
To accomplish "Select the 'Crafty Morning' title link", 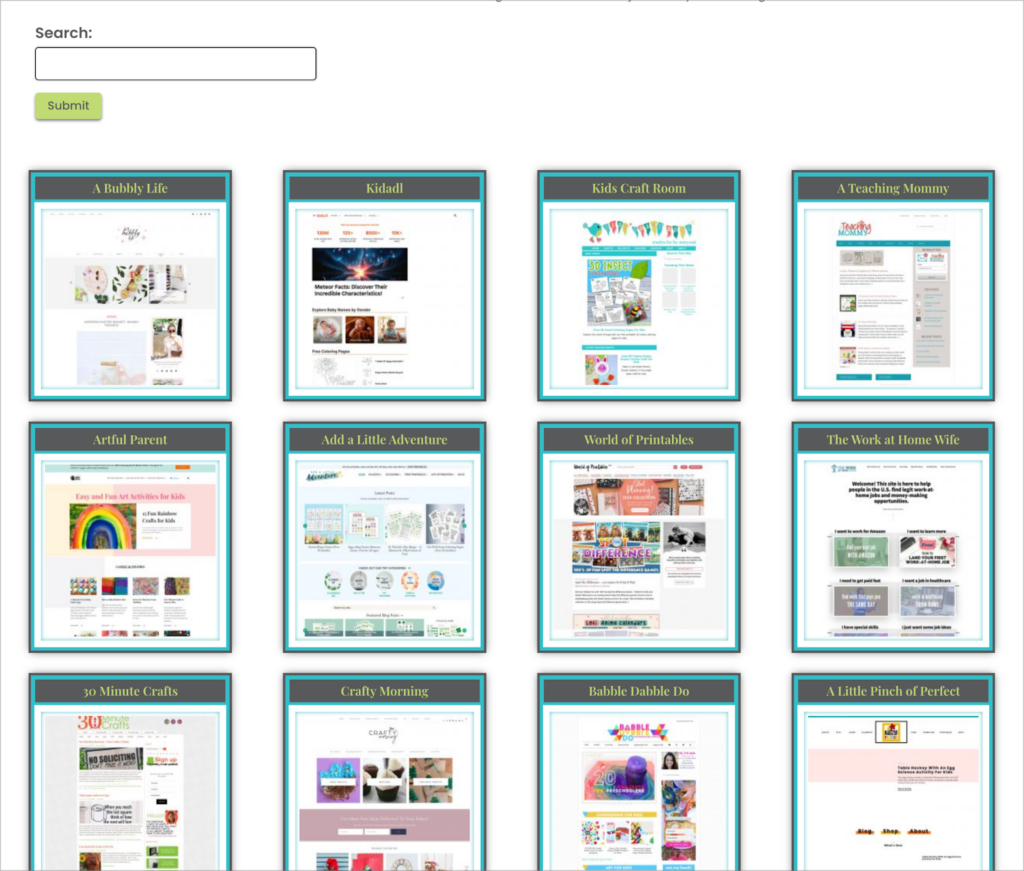I will (384, 690).
